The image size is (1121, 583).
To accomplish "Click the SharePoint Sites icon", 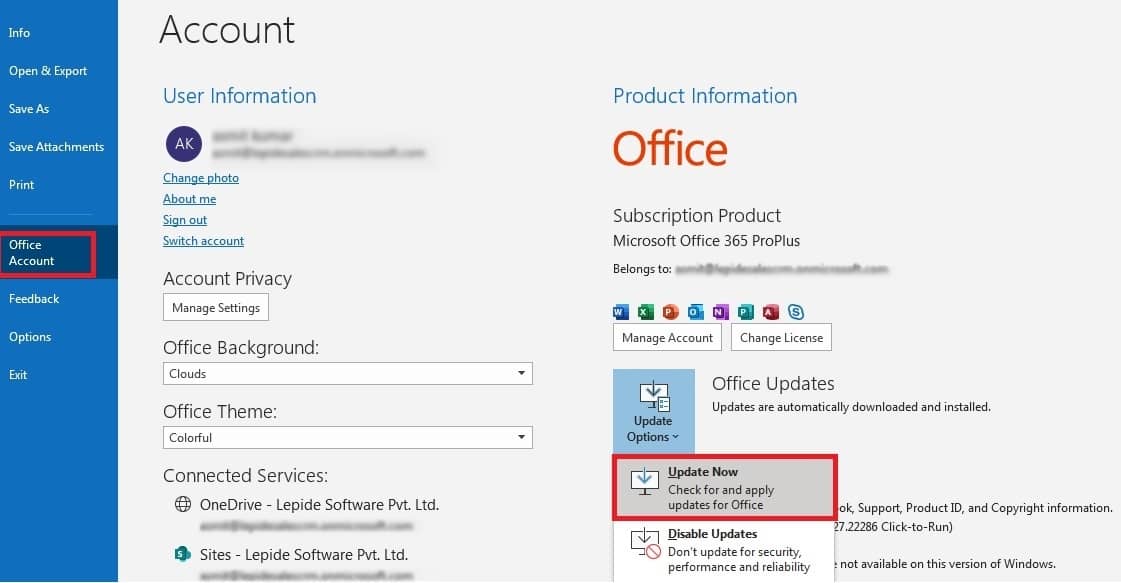I will [x=183, y=554].
